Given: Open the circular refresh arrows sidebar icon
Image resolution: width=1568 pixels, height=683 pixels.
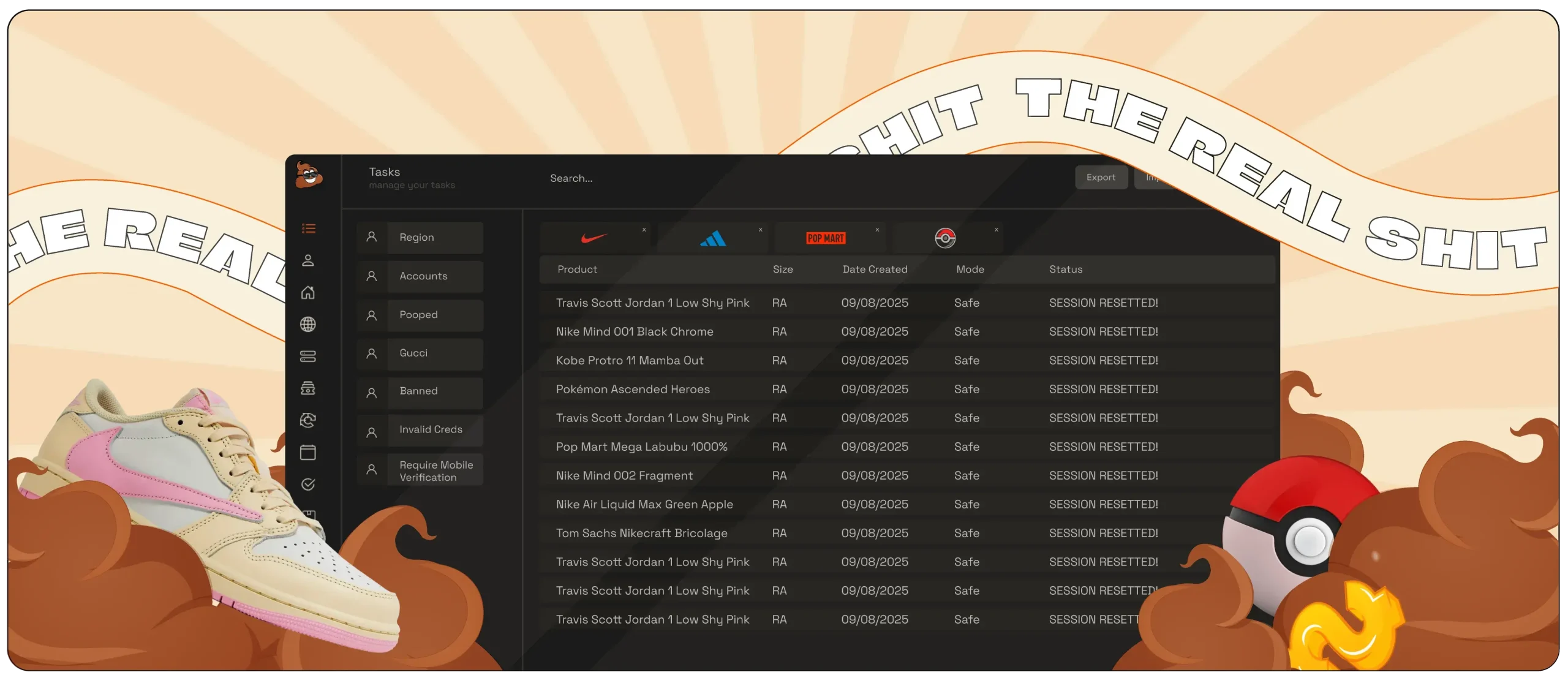Looking at the screenshot, I should [x=308, y=420].
